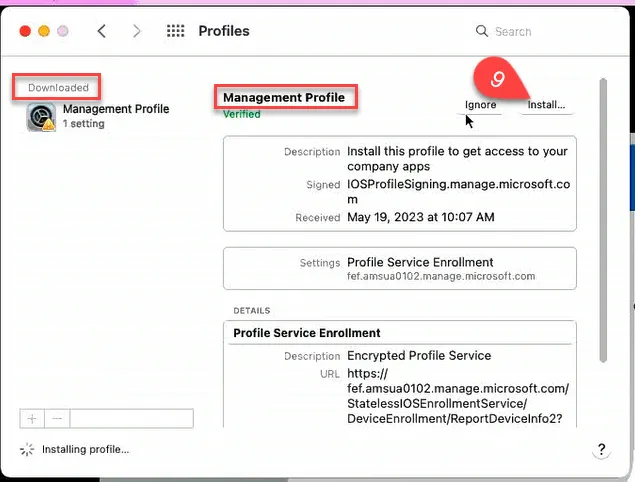The image size is (635, 482).
Task: Go forward with the right chevron
Action: coord(137,31)
